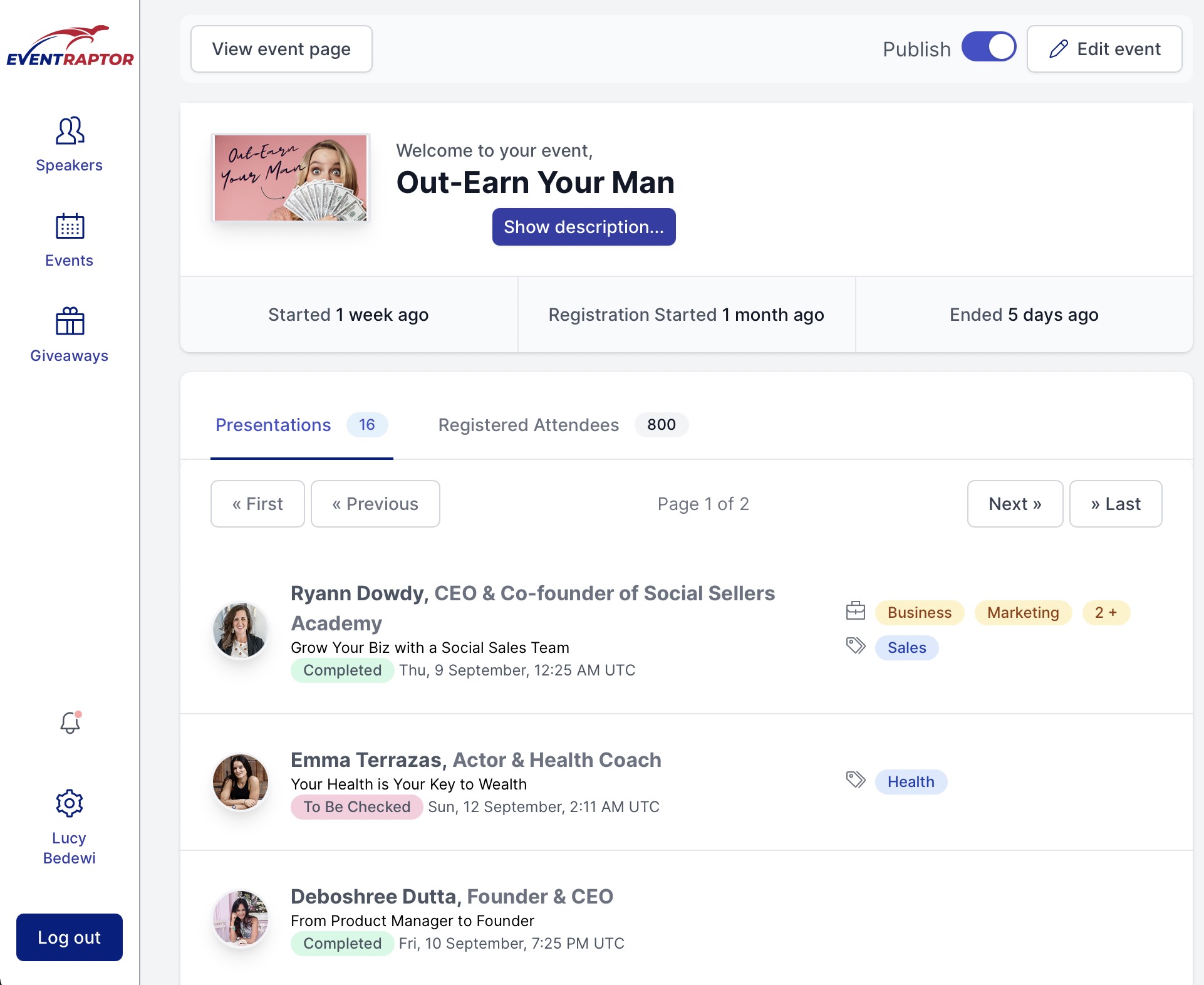Open Giveaways gift icon
Image resolution: width=1204 pixels, height=985 pixels.
pyautogui.click(x=70, y=321)
